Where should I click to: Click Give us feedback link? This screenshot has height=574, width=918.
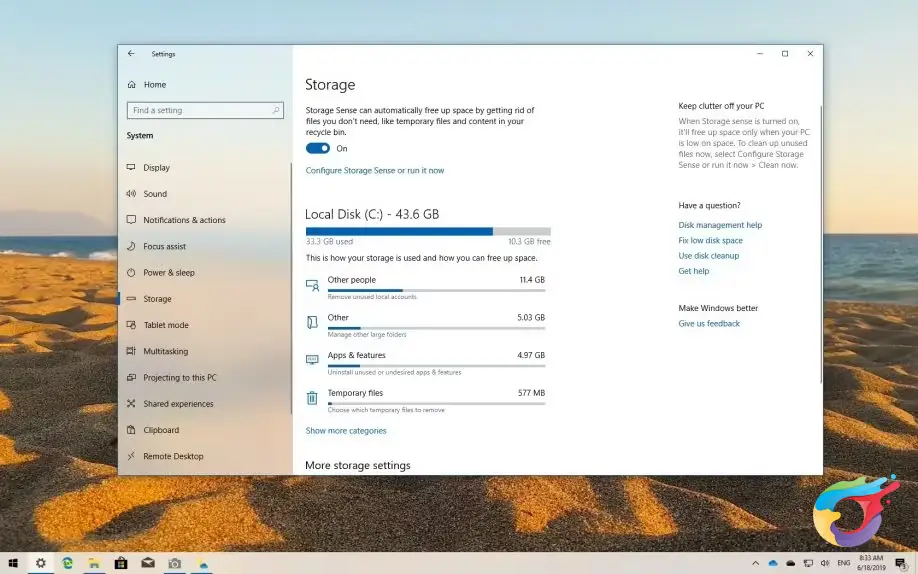(x=709, y=323)
